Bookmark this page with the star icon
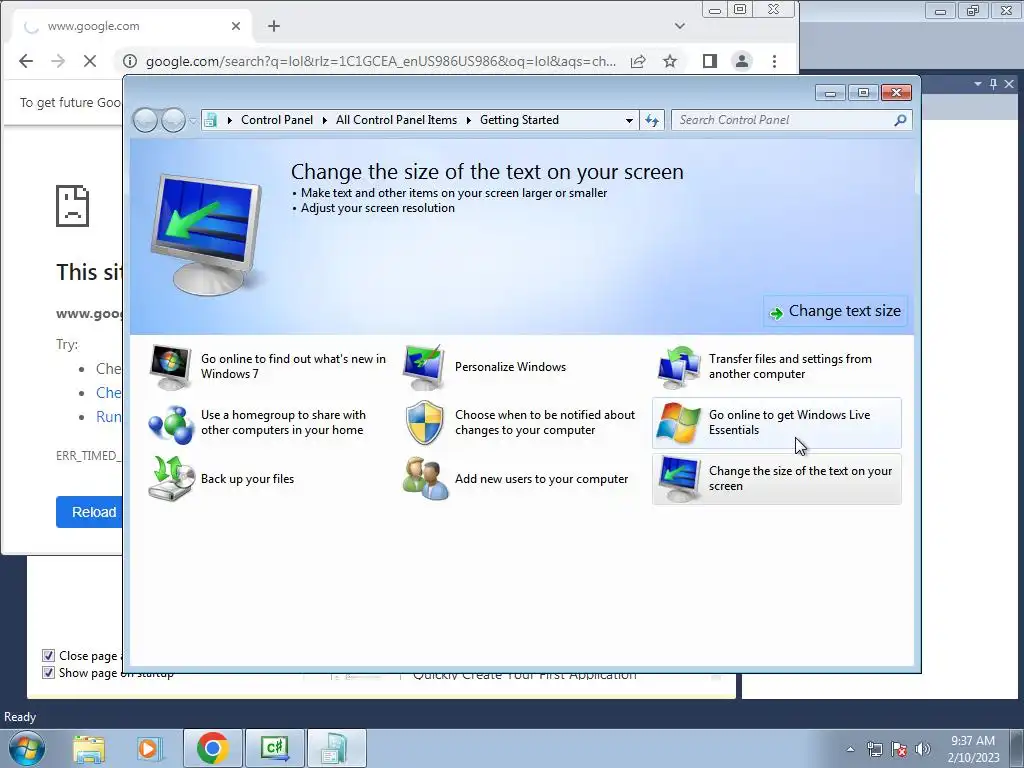 point(670,61)
